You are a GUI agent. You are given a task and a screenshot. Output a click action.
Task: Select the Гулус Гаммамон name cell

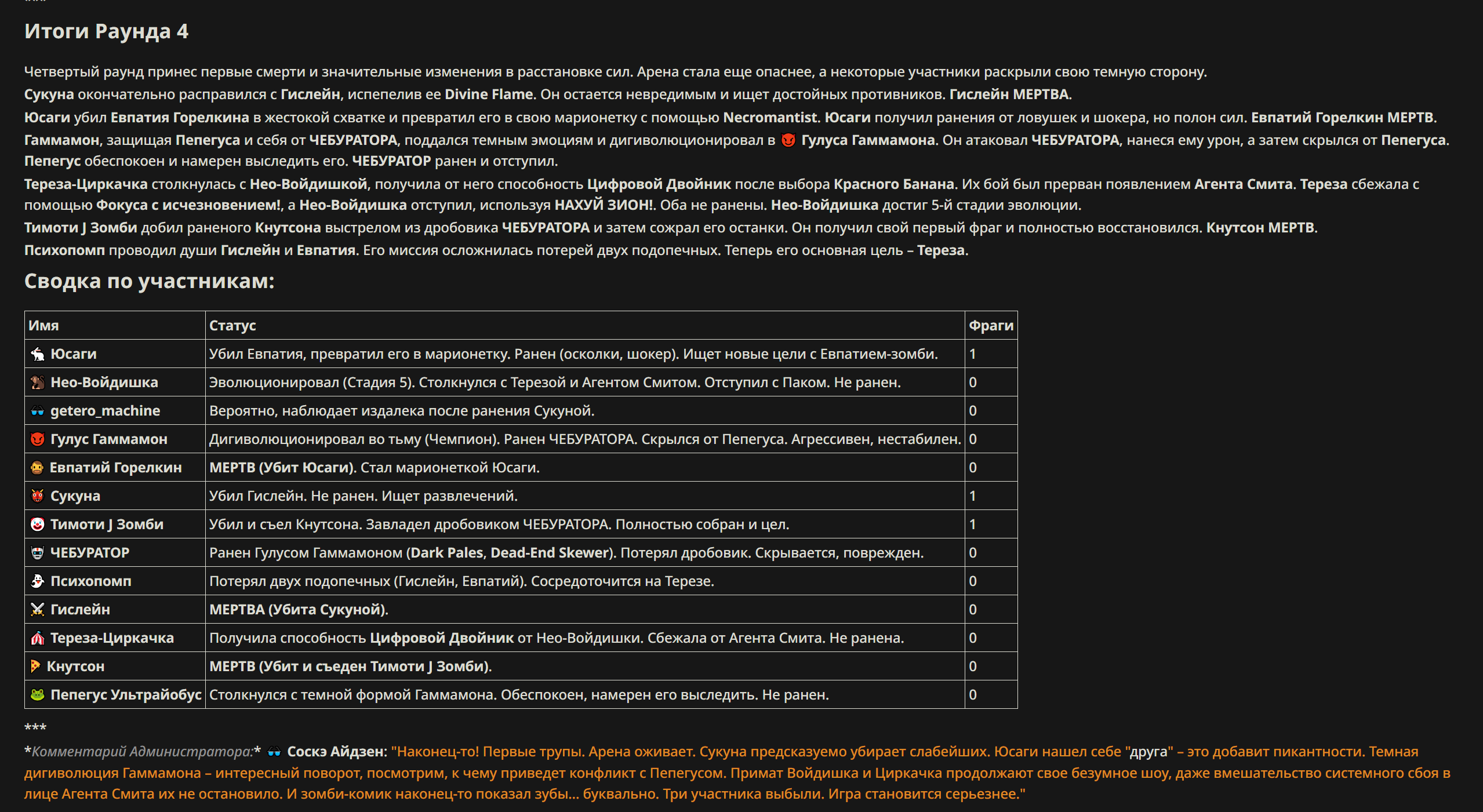tap(115, 439)
